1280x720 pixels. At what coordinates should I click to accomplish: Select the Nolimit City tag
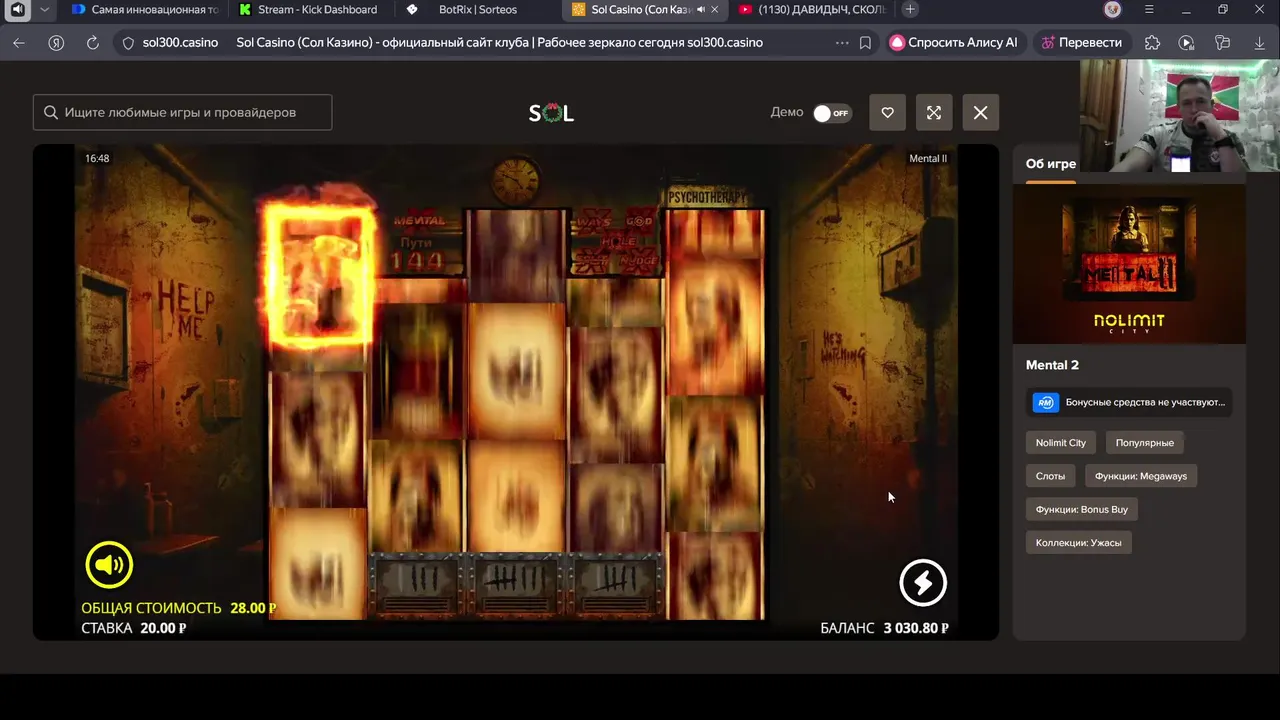1061,442
